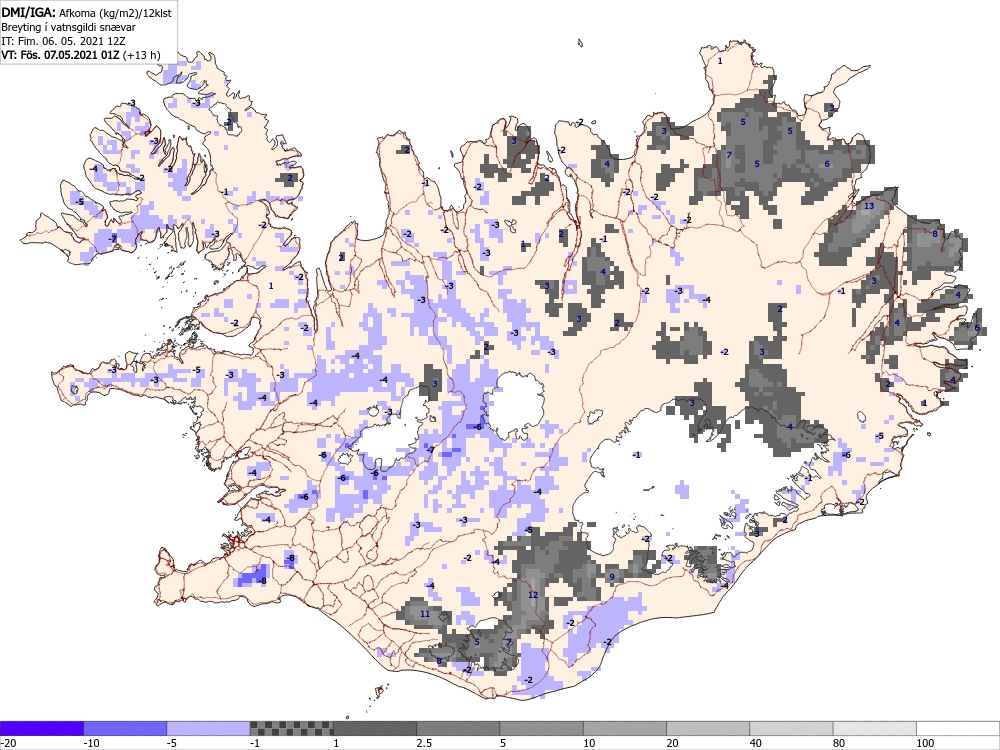Click the value 13 on the map
The height and width of the screenshot is (750, 1000).
pos(869,206)
